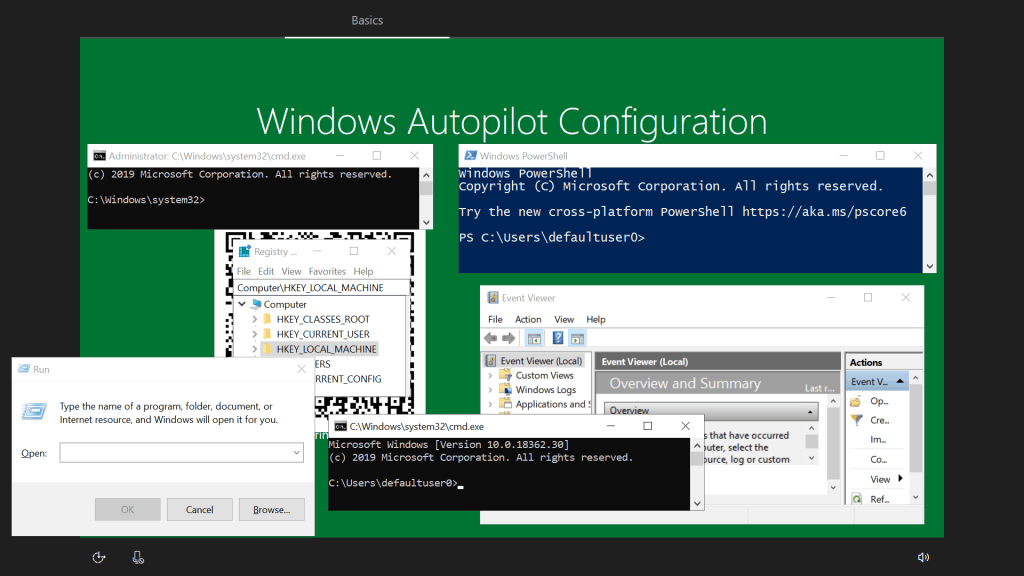Image resolution: width=1024 pixels, height=576 pixels.
Task: Click the Create Custom View funnel icon
Action: (x=856, y=421)
